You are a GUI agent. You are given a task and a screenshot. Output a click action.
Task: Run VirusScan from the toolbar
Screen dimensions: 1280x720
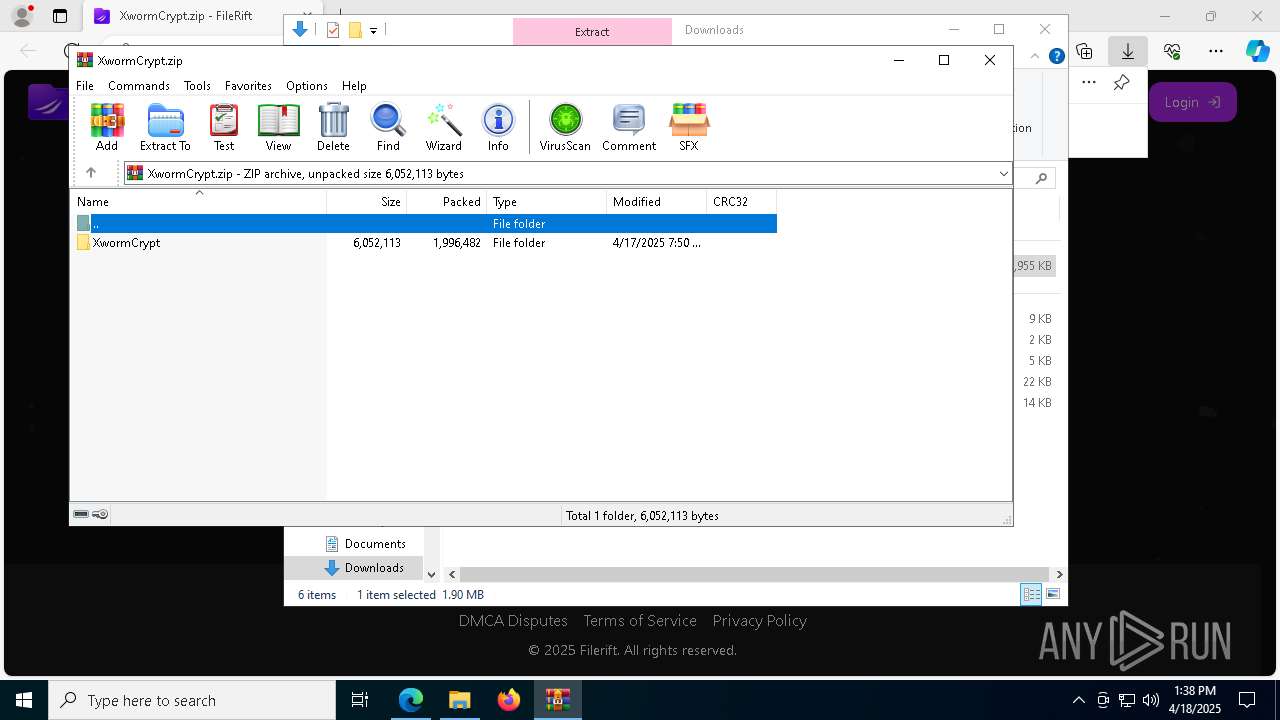(565, 127)
